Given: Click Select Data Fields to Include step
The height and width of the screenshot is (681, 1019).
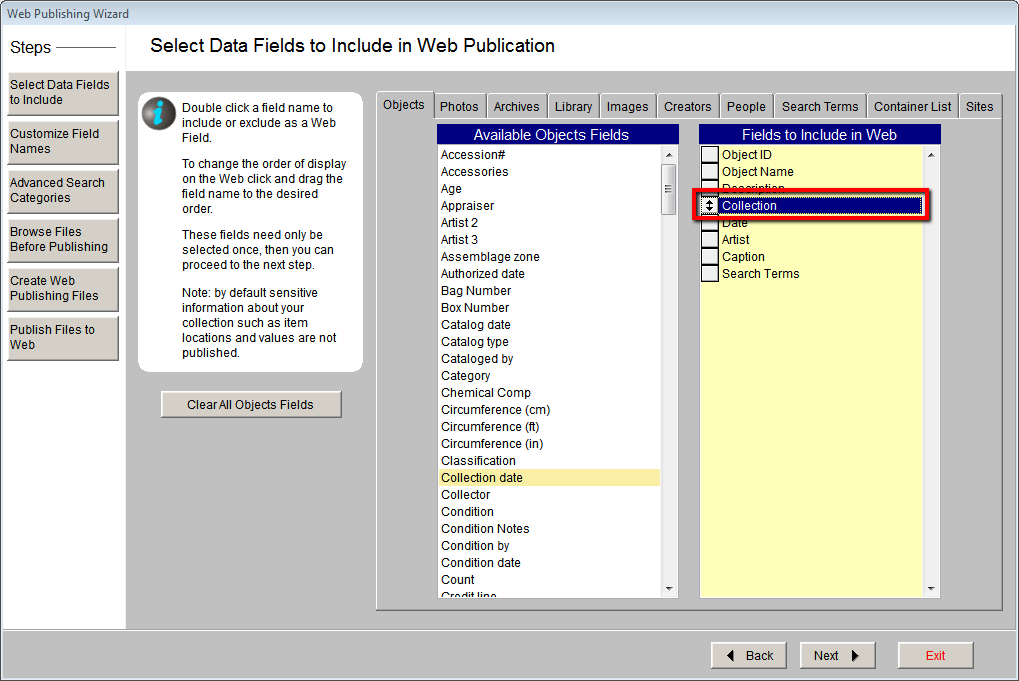Looking at the screenshot, I should (x=62, y=93).
